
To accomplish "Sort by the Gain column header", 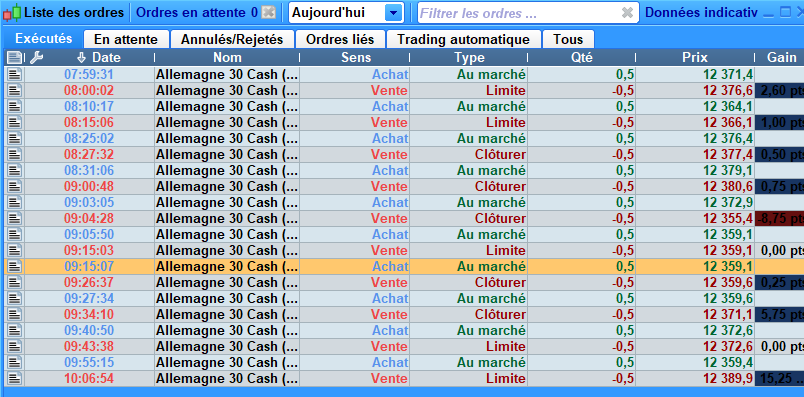I will tap(781, 57).
